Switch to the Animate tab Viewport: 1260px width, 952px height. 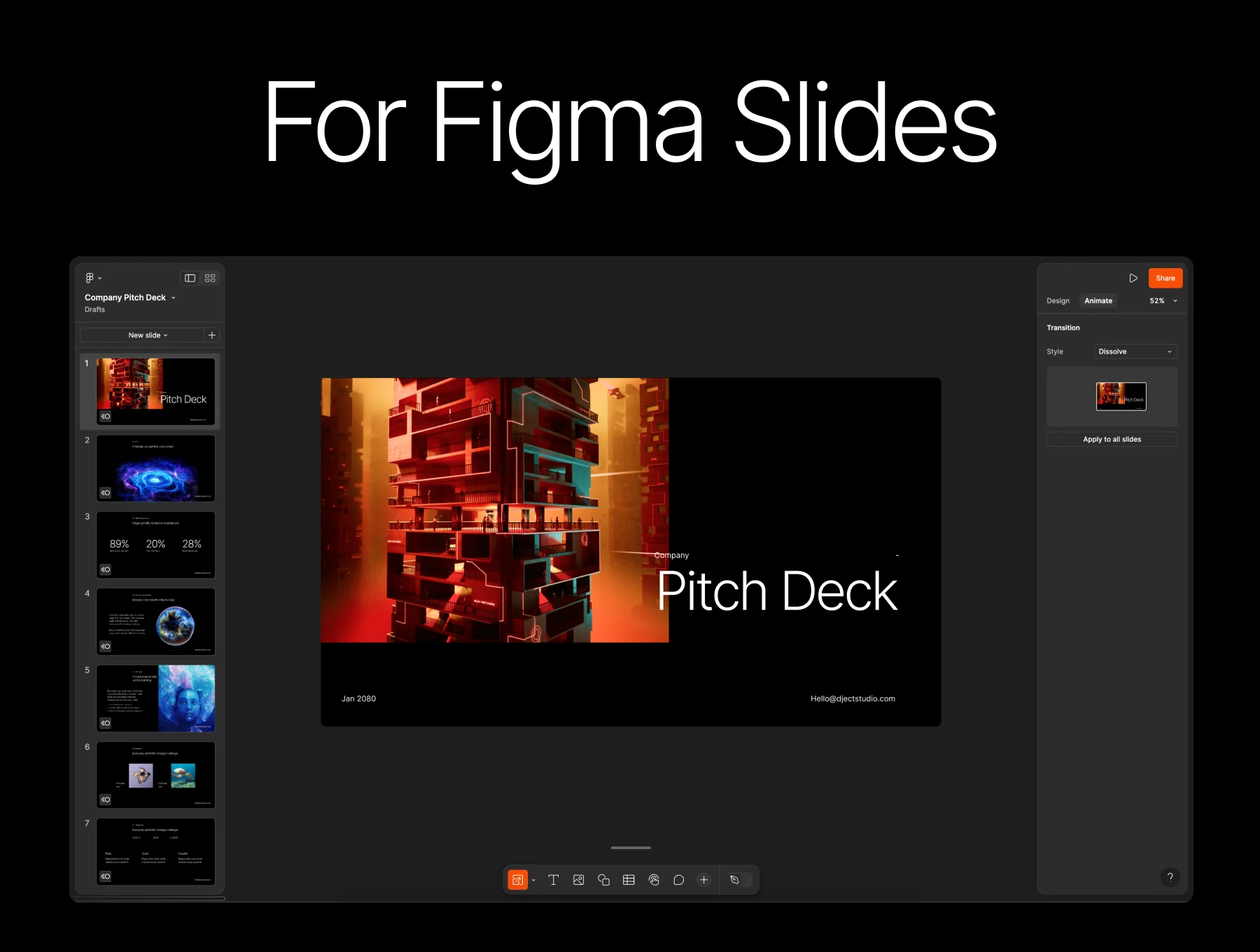point(1098,301)
